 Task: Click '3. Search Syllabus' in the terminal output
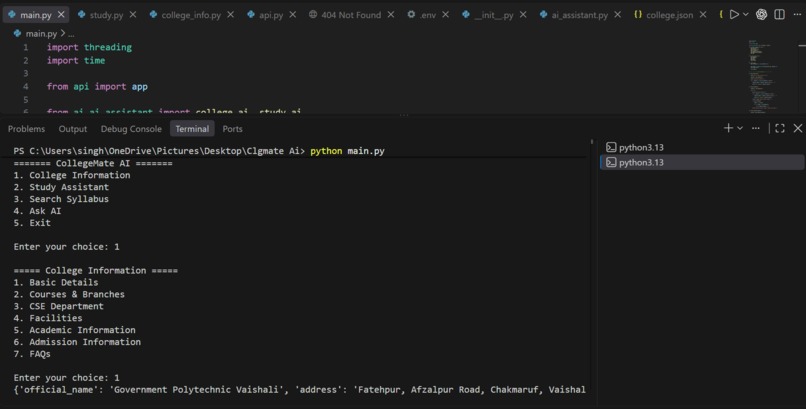[x=61, y=199]
